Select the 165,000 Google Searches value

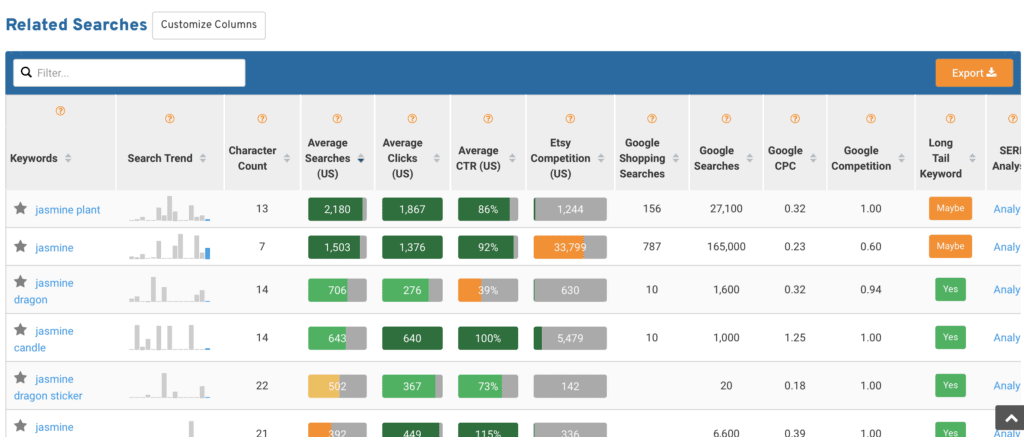pyautogui.click(x=726, y=247)
